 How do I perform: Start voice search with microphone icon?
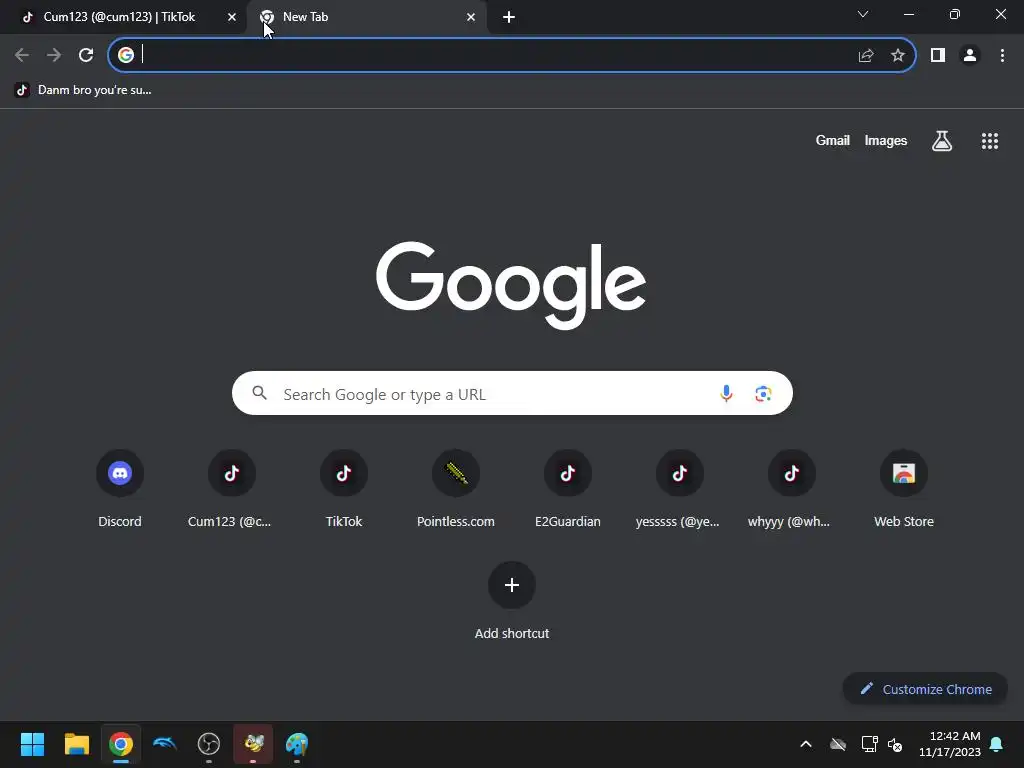pyautogui.click(x=726, y=393)
